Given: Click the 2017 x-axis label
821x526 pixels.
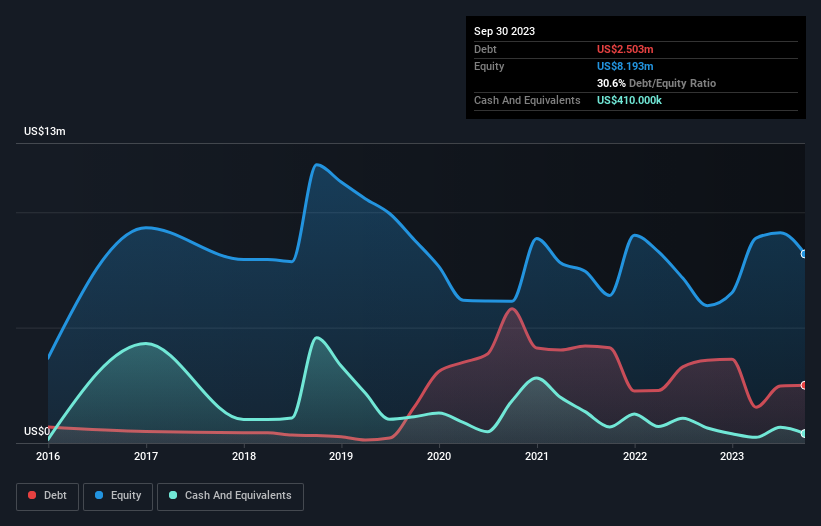Looking at the screenshot, I should coord(146,456).
